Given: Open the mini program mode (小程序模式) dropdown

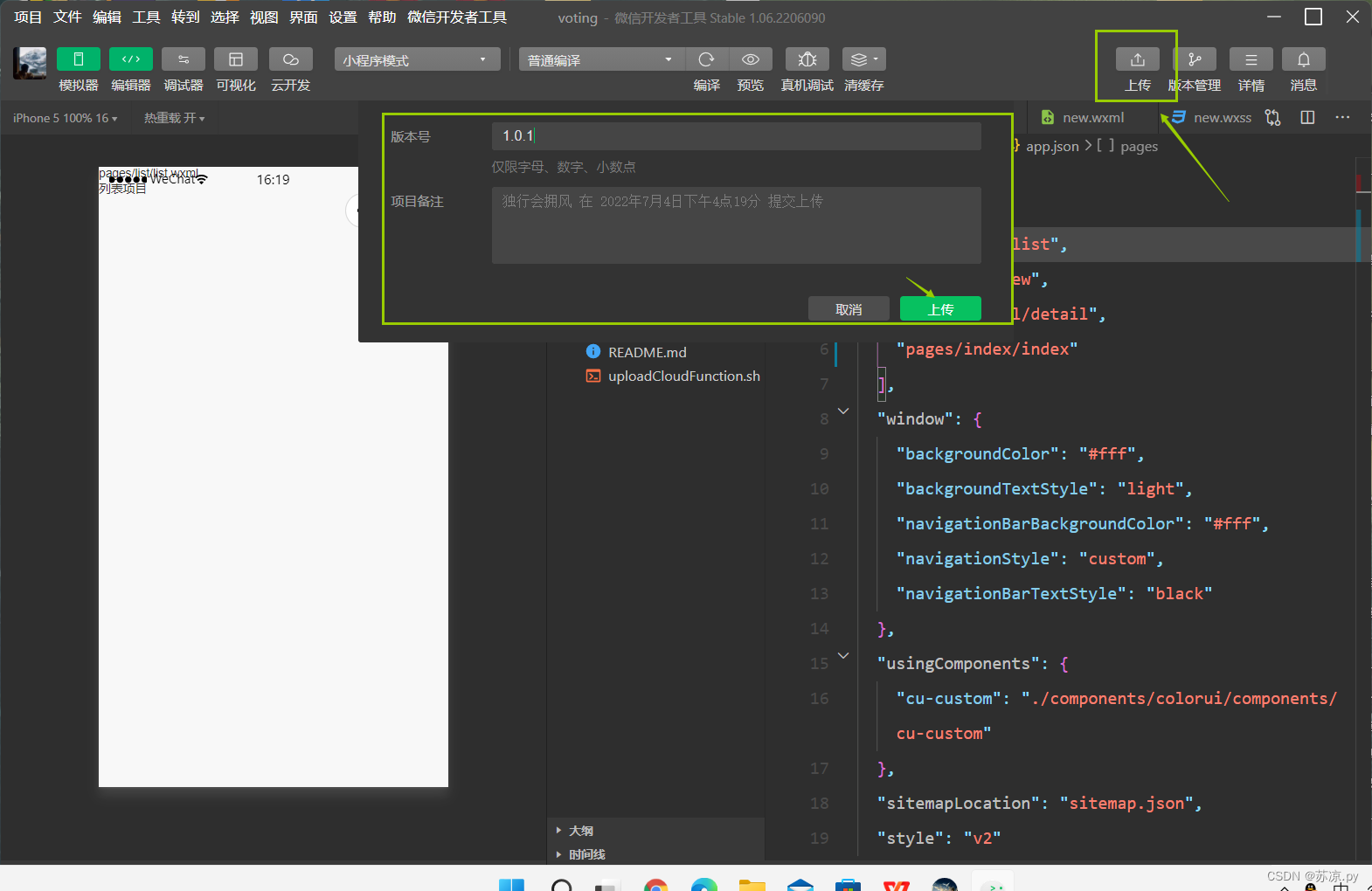Looking at the screenshot, I should click(417, 59).
